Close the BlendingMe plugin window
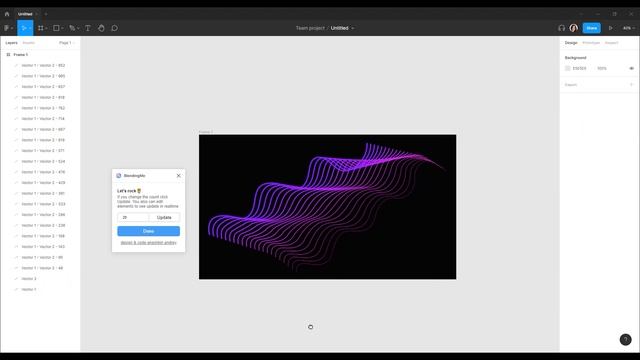Image resolution: width=640 pixels, height=360 pixels. (x=178, y=176)
